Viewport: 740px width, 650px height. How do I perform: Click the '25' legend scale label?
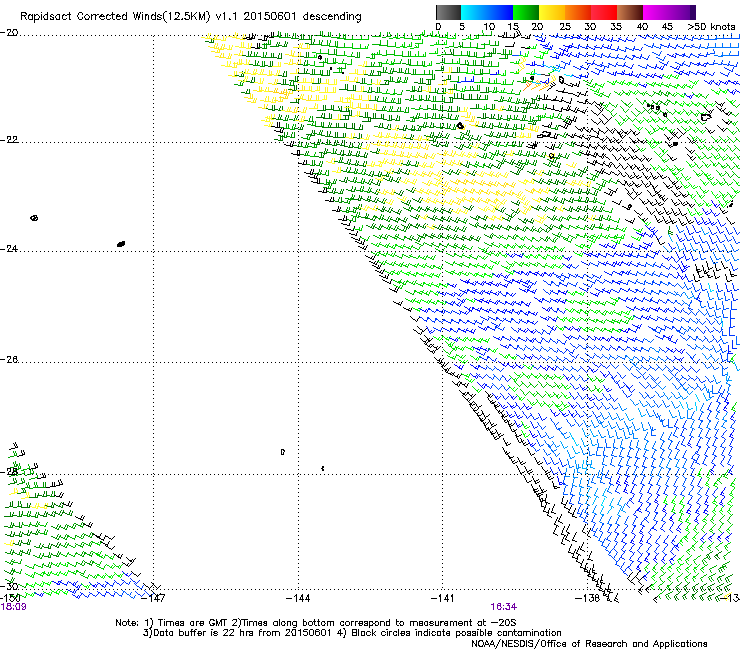[565, 27]
